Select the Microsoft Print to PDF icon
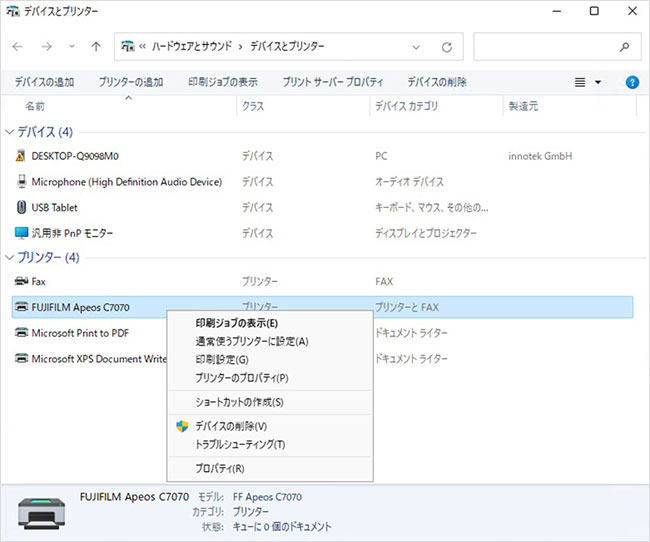Viewport: 650px width, 542px height. coord(22,333)
